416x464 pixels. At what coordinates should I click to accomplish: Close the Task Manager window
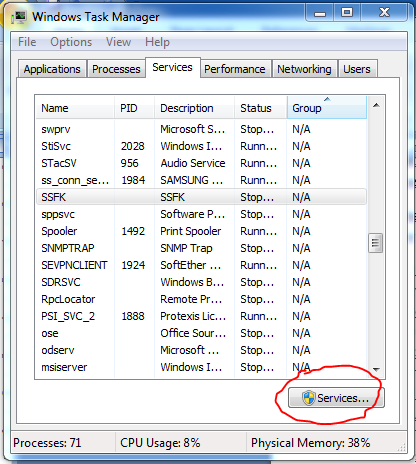(x=384, y=13)
